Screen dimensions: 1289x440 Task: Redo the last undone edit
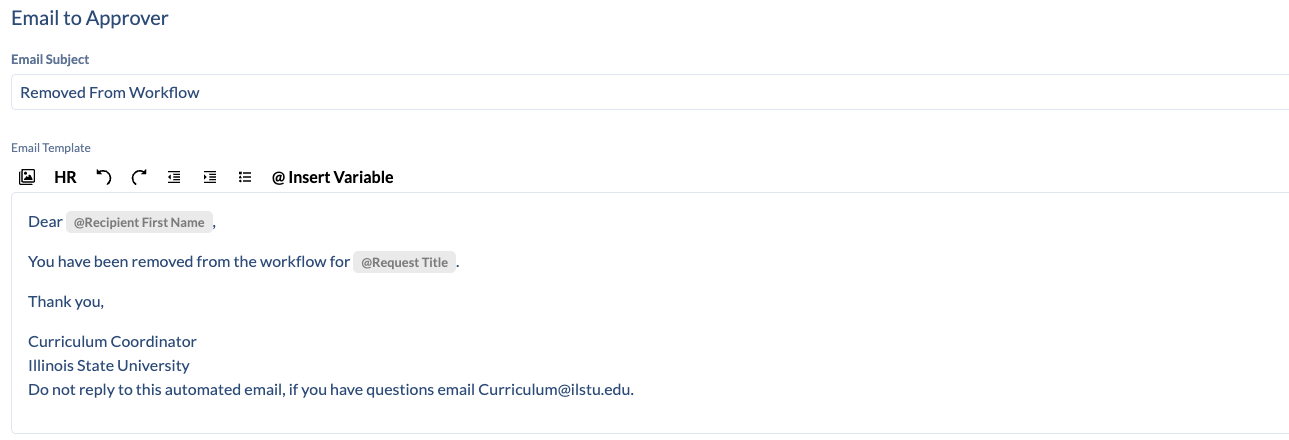pos(139,177)
